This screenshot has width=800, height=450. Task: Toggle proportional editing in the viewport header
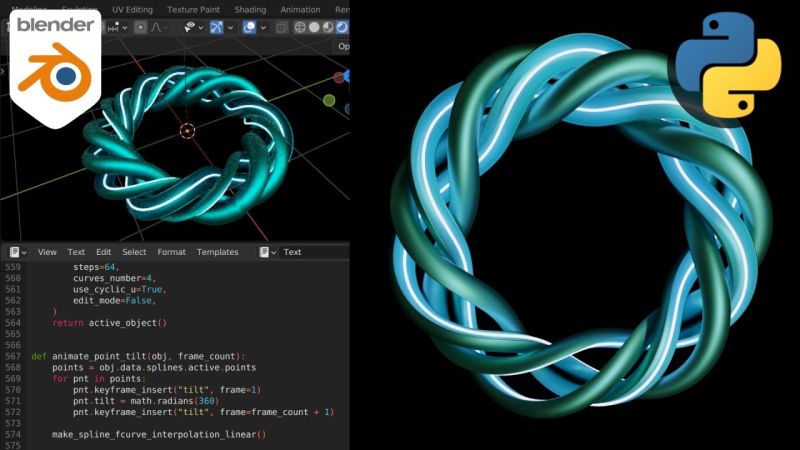click(x=140, y=28)
